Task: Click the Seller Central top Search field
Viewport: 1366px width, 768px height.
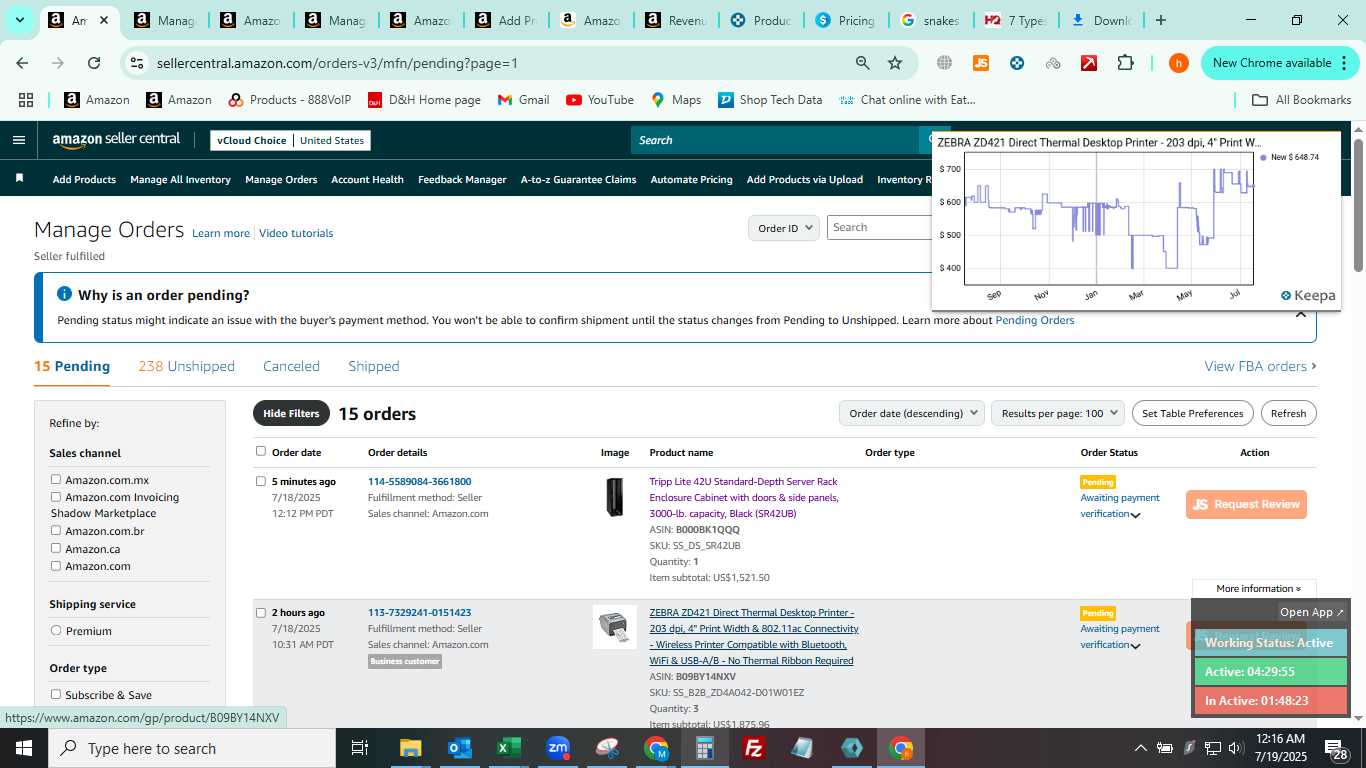Action: click(775, 140)
